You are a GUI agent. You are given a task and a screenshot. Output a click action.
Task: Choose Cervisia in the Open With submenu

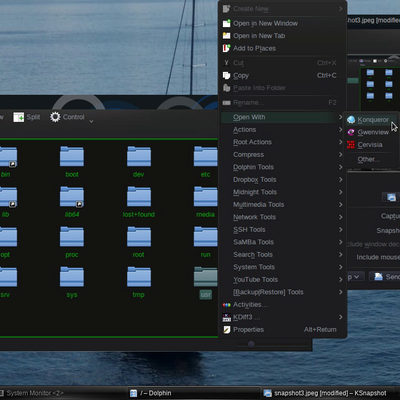click(x=370, y=145)
